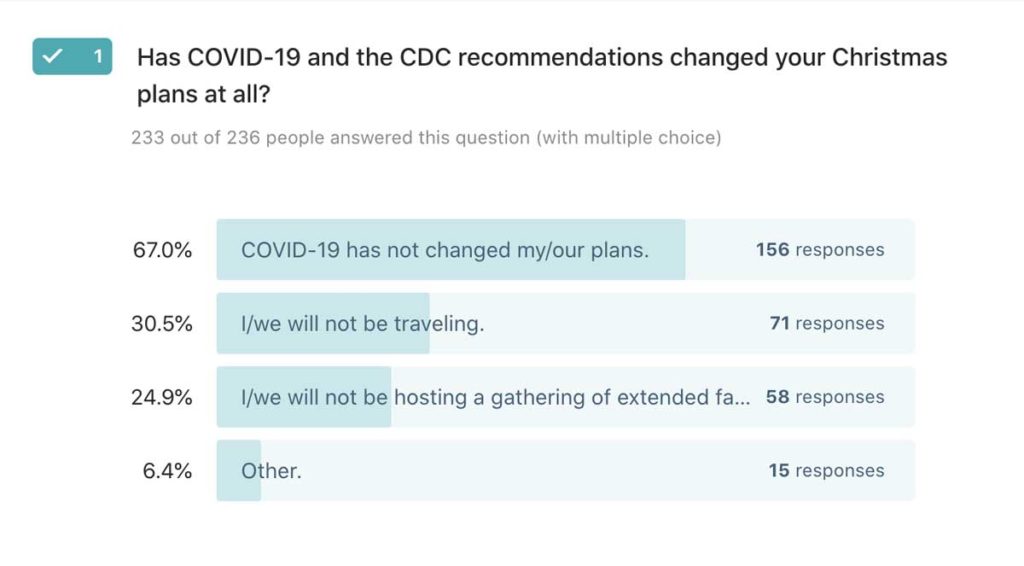Select "COVID-19 has not changed my/our plans" answer
The height and width of the screenshot is (566, 1024).
(x=444, y=250)
